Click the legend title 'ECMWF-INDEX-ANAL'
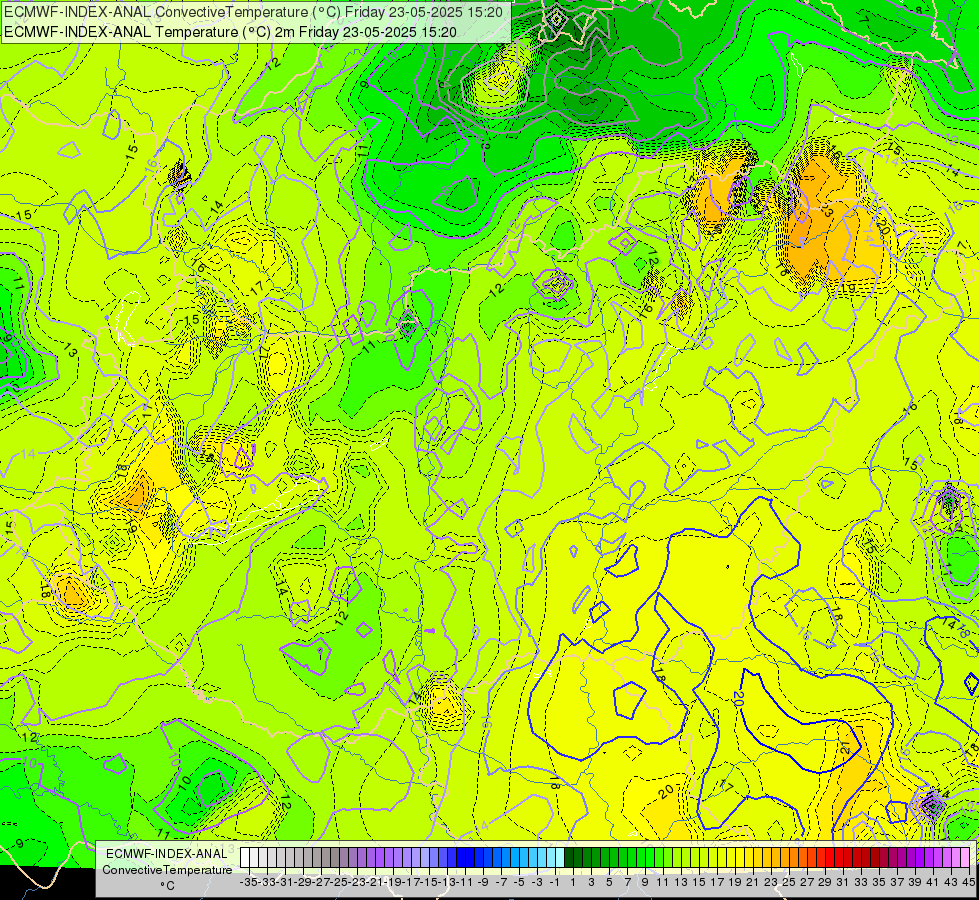979x900 pixels. 167,854
